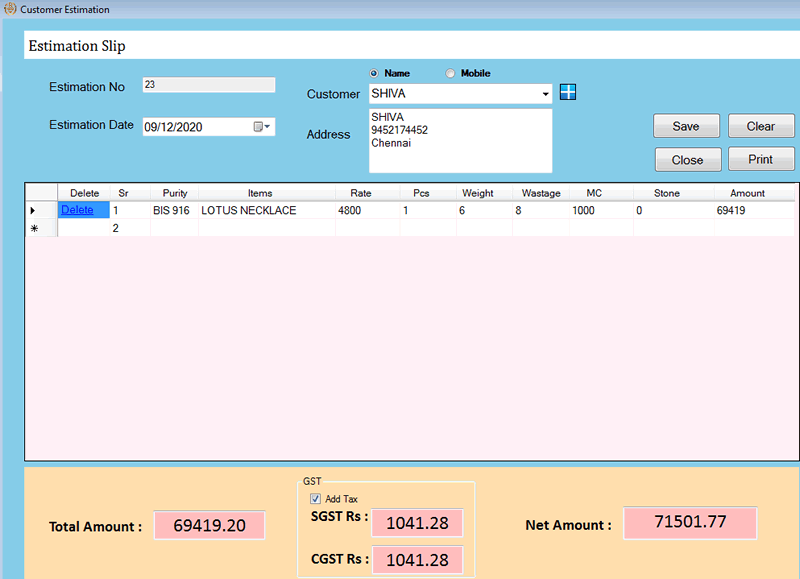Click the MC cell 1000
This screenshot has height=579, width=800.
(601, 210)
